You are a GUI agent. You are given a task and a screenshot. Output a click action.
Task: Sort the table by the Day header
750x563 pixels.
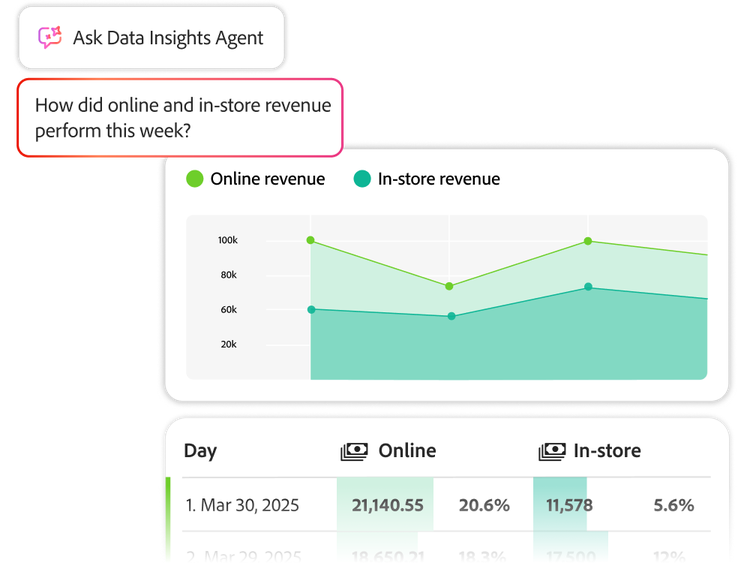(x=200, y=451)
